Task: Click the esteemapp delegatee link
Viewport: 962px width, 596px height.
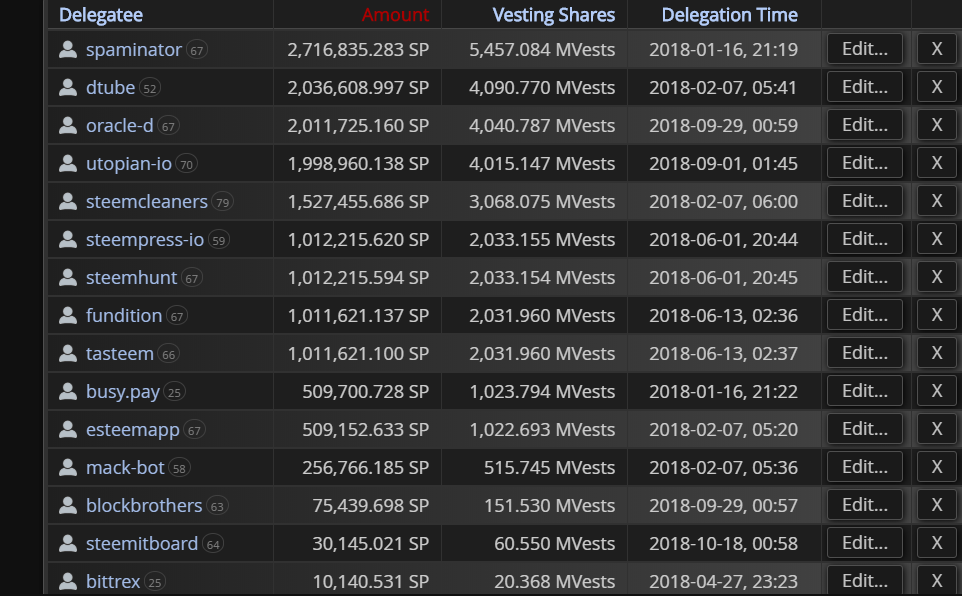Action: click(133, 429)
